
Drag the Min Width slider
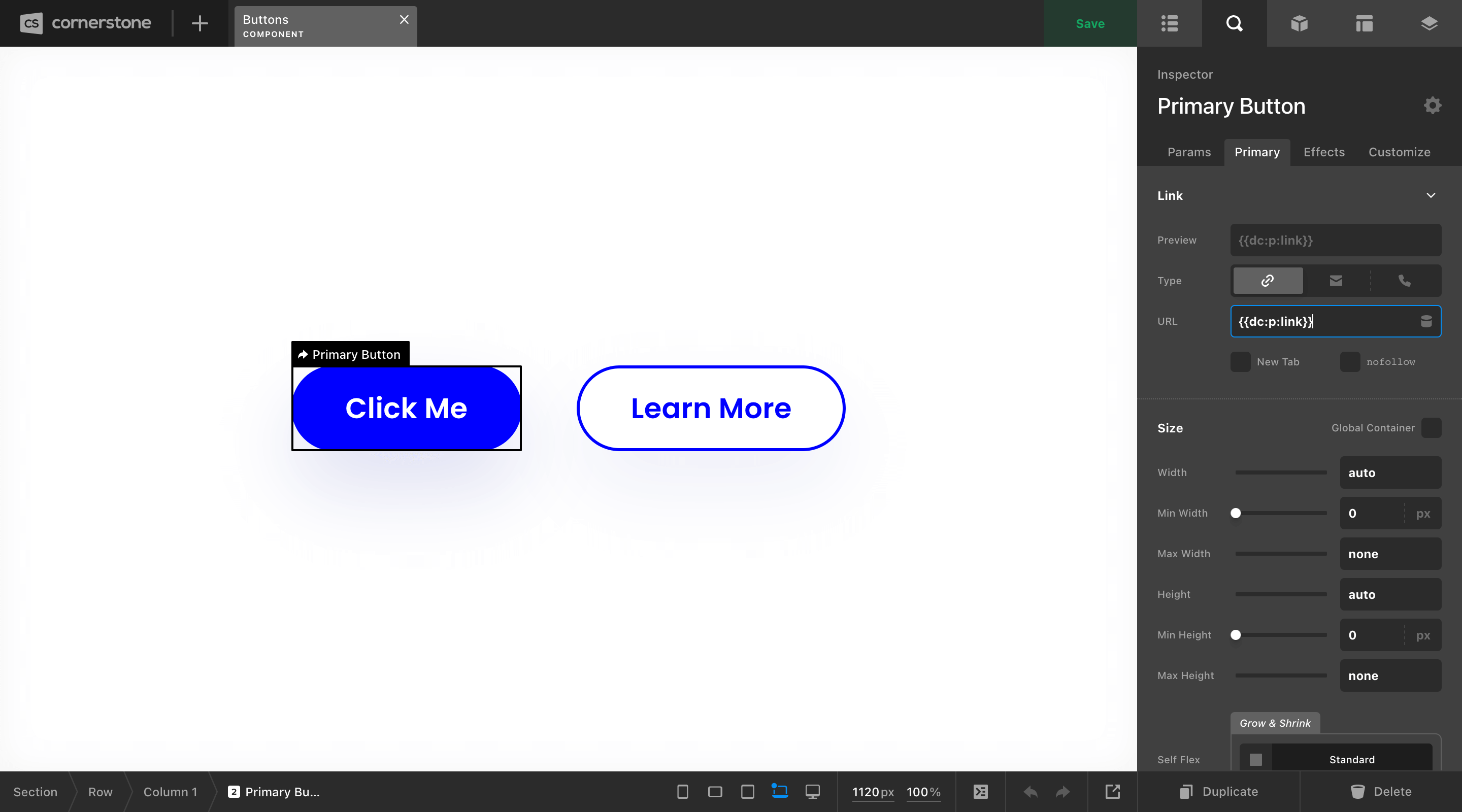(1236, 513)
